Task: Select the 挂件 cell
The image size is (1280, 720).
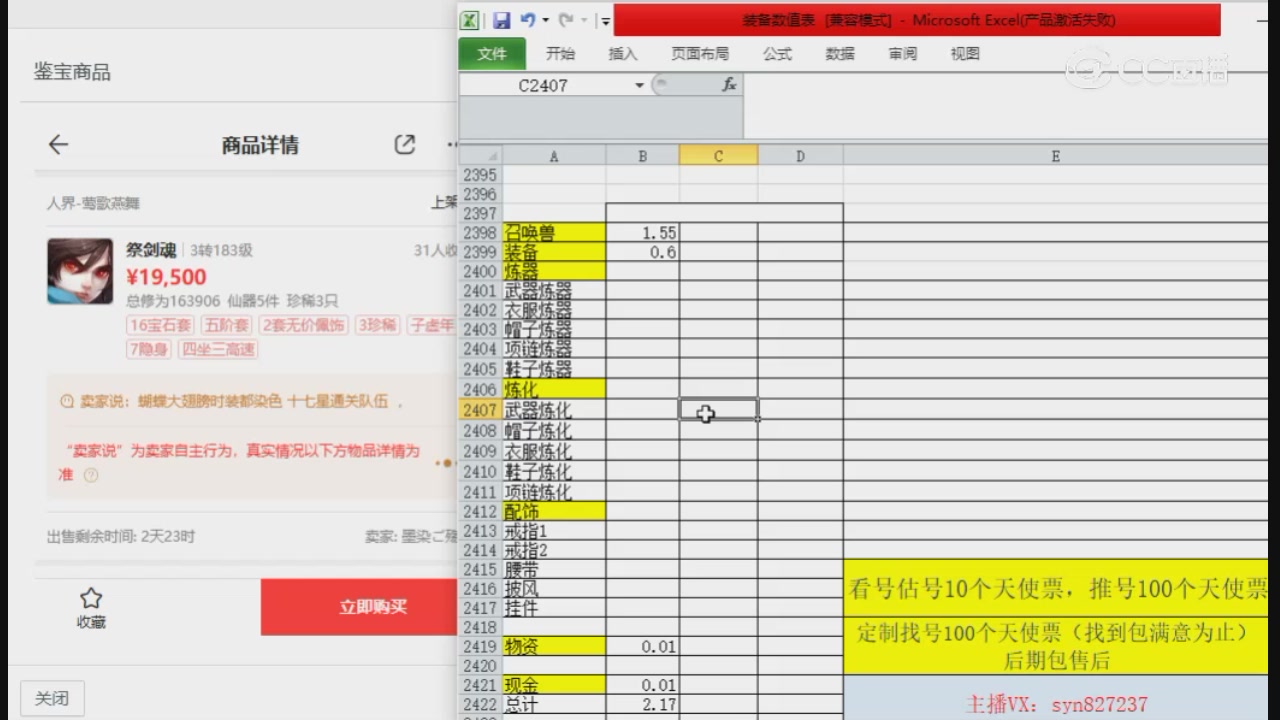Action: [554, 608]
